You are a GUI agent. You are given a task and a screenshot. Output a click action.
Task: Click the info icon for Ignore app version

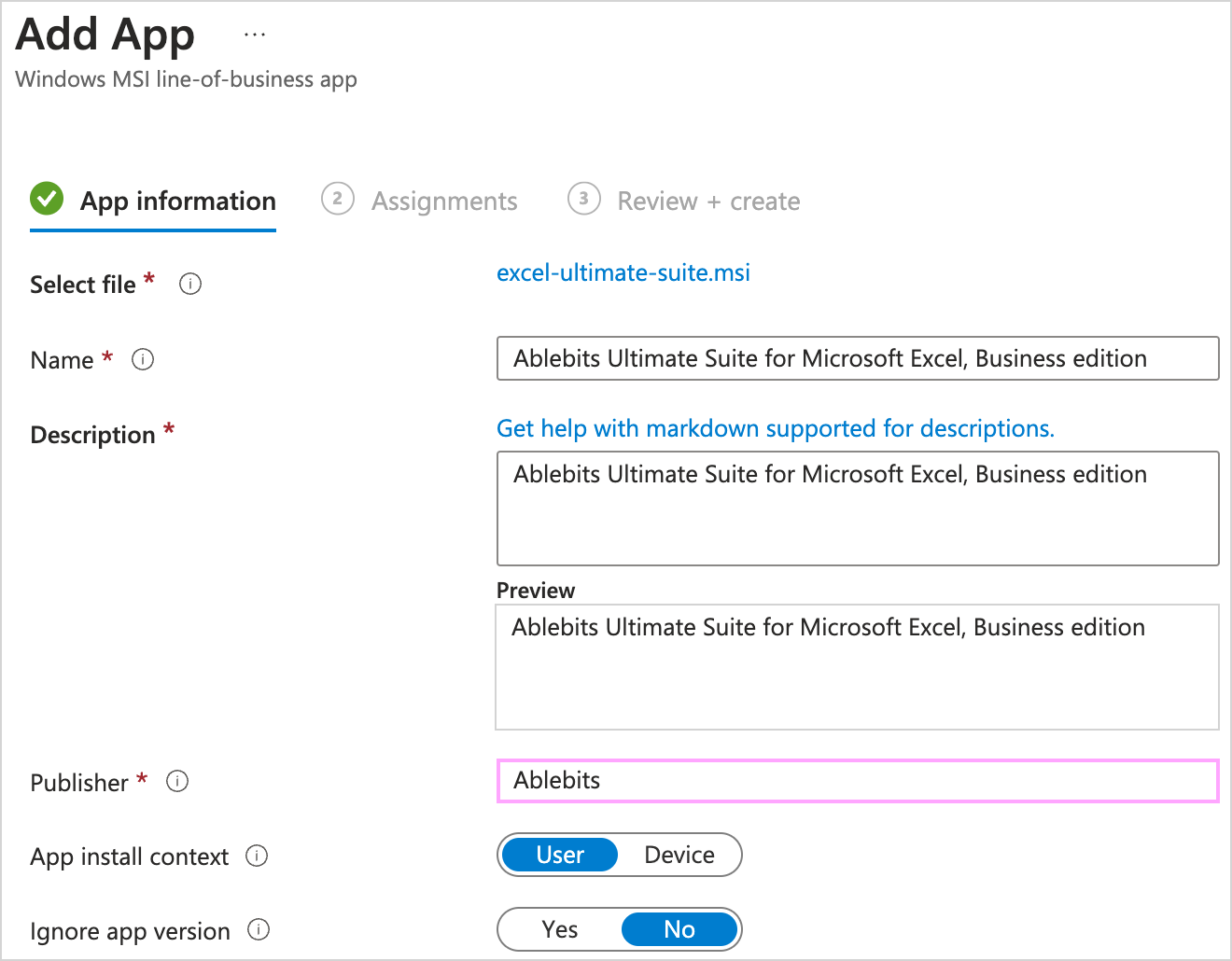(x=259, y=929)
